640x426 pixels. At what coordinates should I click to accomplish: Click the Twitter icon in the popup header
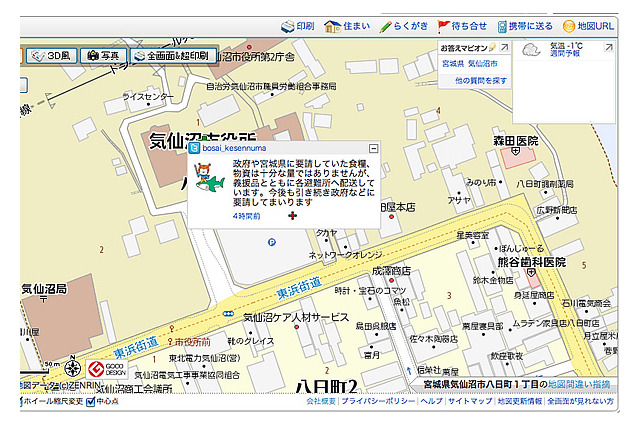point(195,148)
